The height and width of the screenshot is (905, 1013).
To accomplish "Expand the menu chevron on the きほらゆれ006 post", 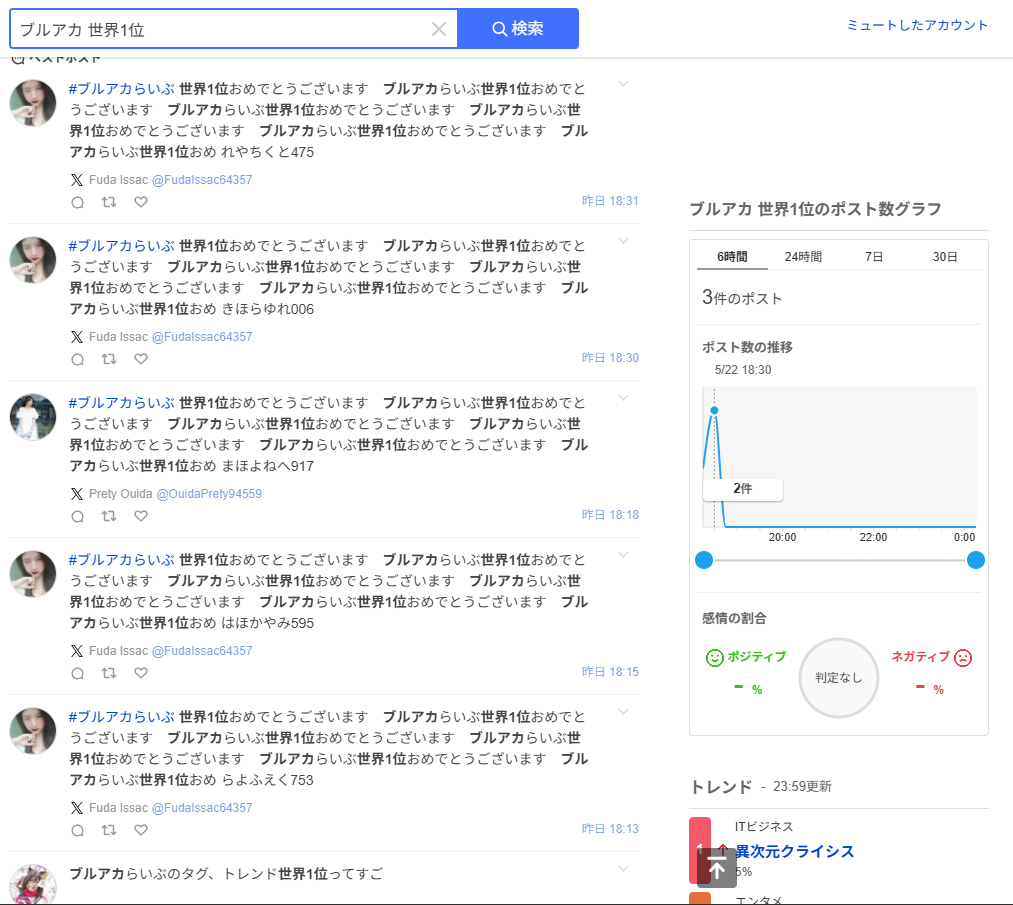I will (623, 241).
